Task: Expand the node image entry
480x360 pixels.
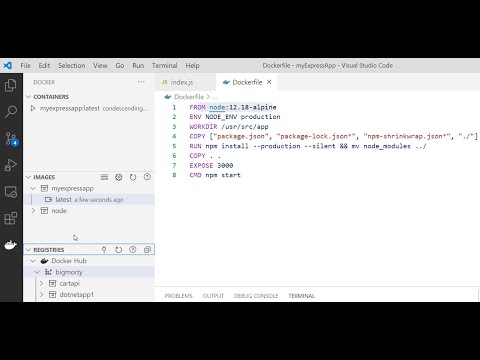Action: pos(33,211)
